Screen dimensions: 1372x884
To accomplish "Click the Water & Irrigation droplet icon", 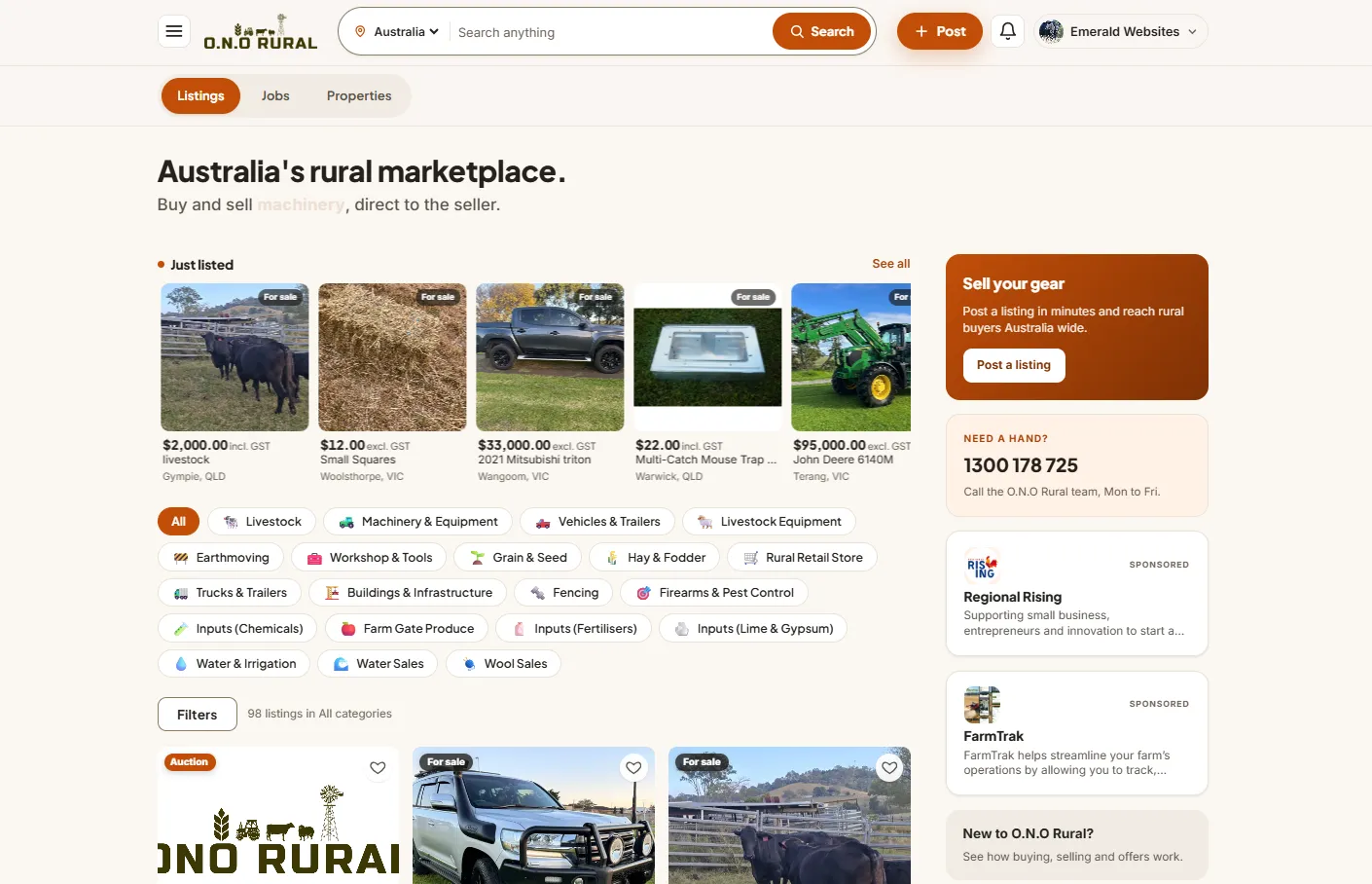I will click(x=181, y=664).
